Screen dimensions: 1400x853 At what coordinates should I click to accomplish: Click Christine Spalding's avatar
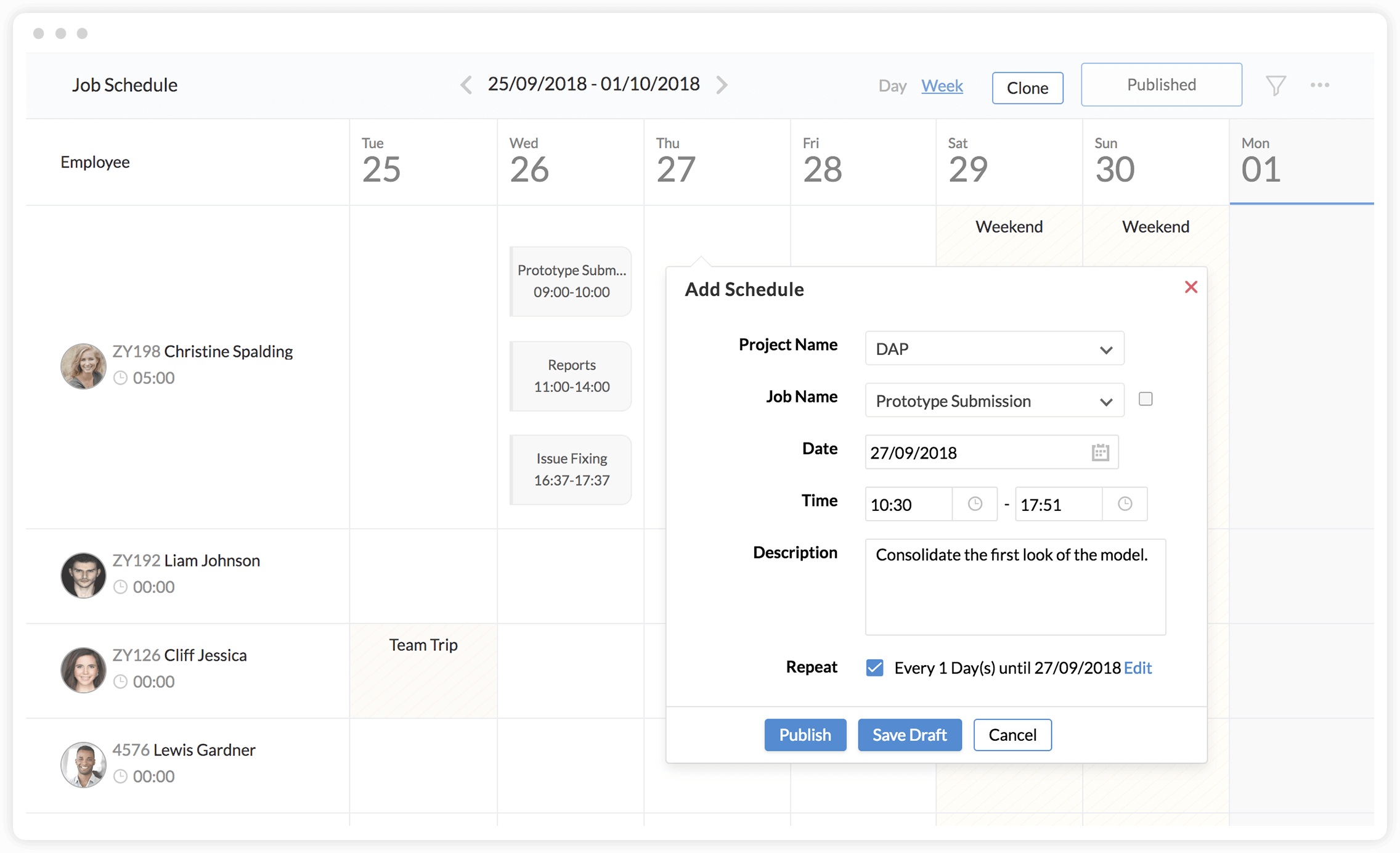coord(83,366)
